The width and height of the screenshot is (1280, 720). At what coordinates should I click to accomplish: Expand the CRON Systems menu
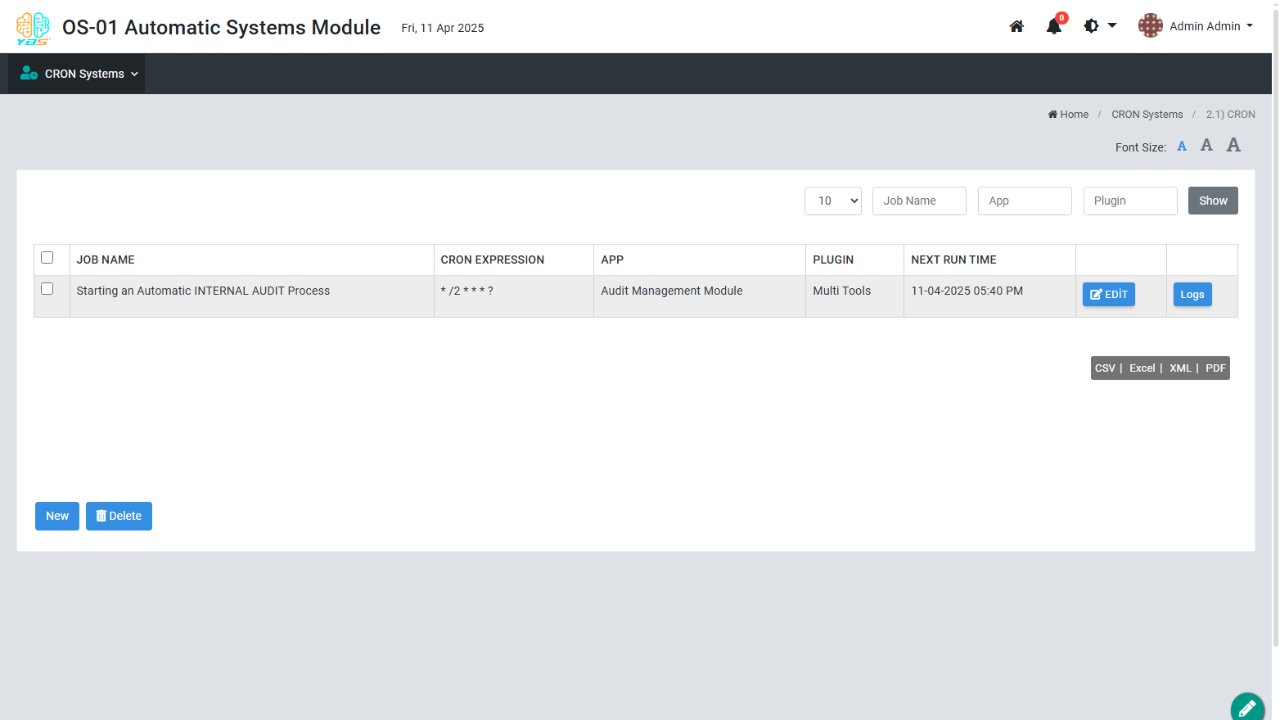pyautogui.click(x=77, y=74)
